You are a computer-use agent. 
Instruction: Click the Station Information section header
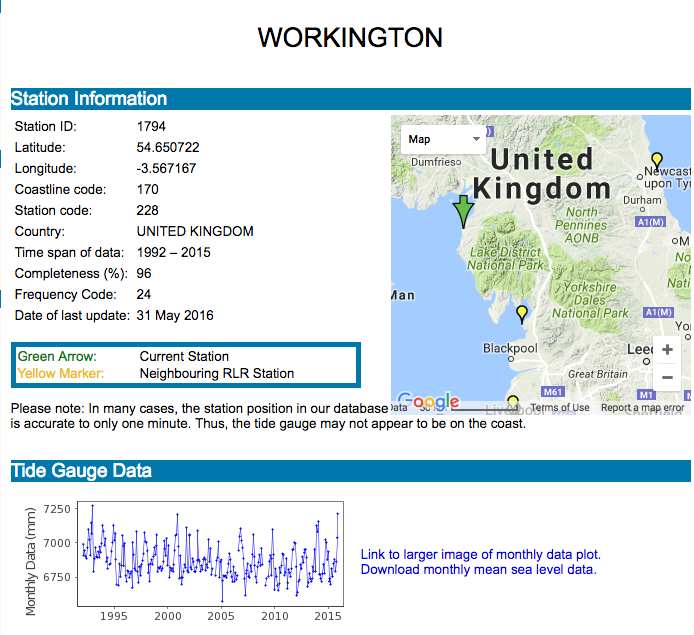pyautogui.click(x=351, y=99)
